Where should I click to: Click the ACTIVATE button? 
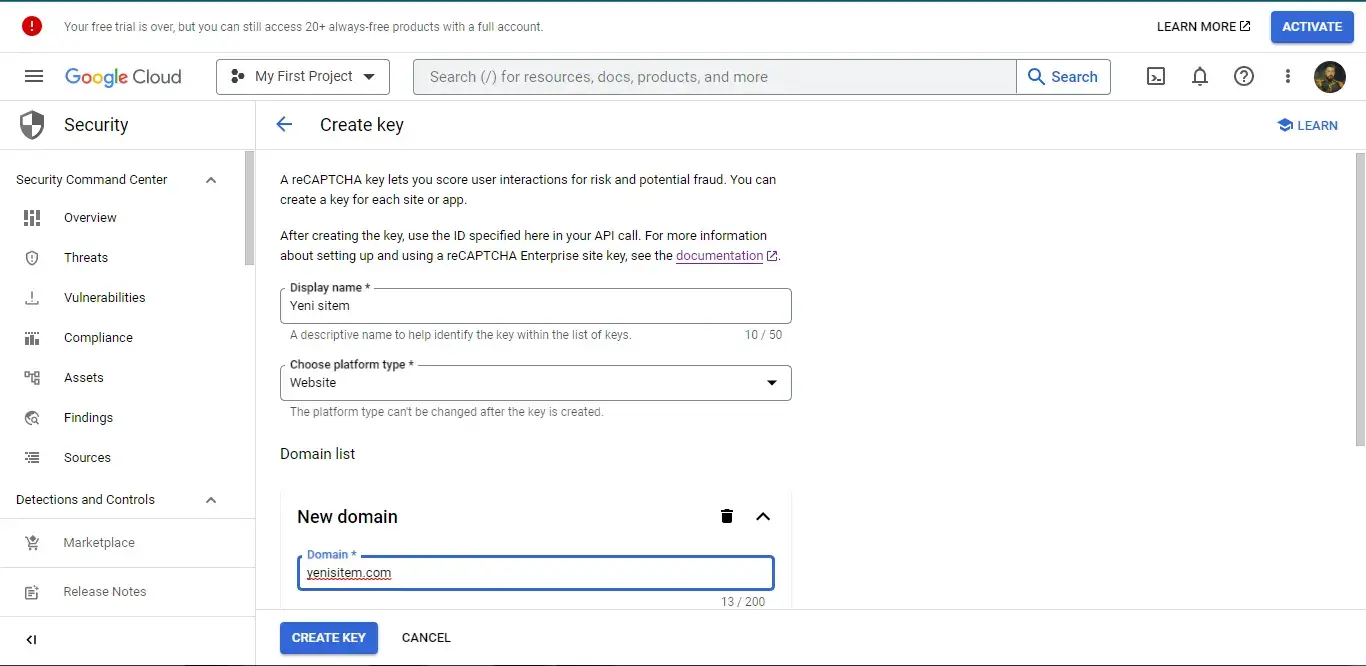click(1312, 27)
